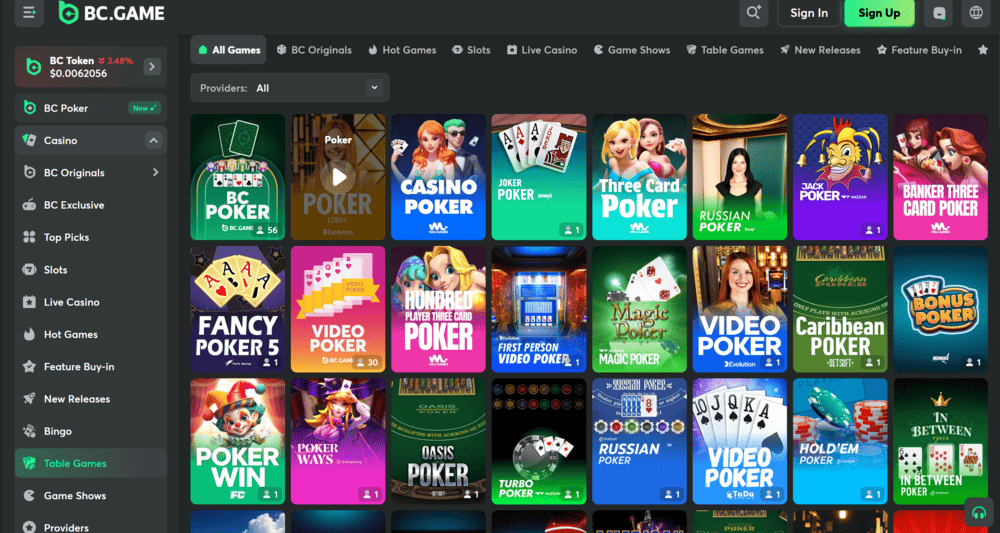Click the Providers icon in the sidebar
1000x533 pixels.
tap(29, 527)
